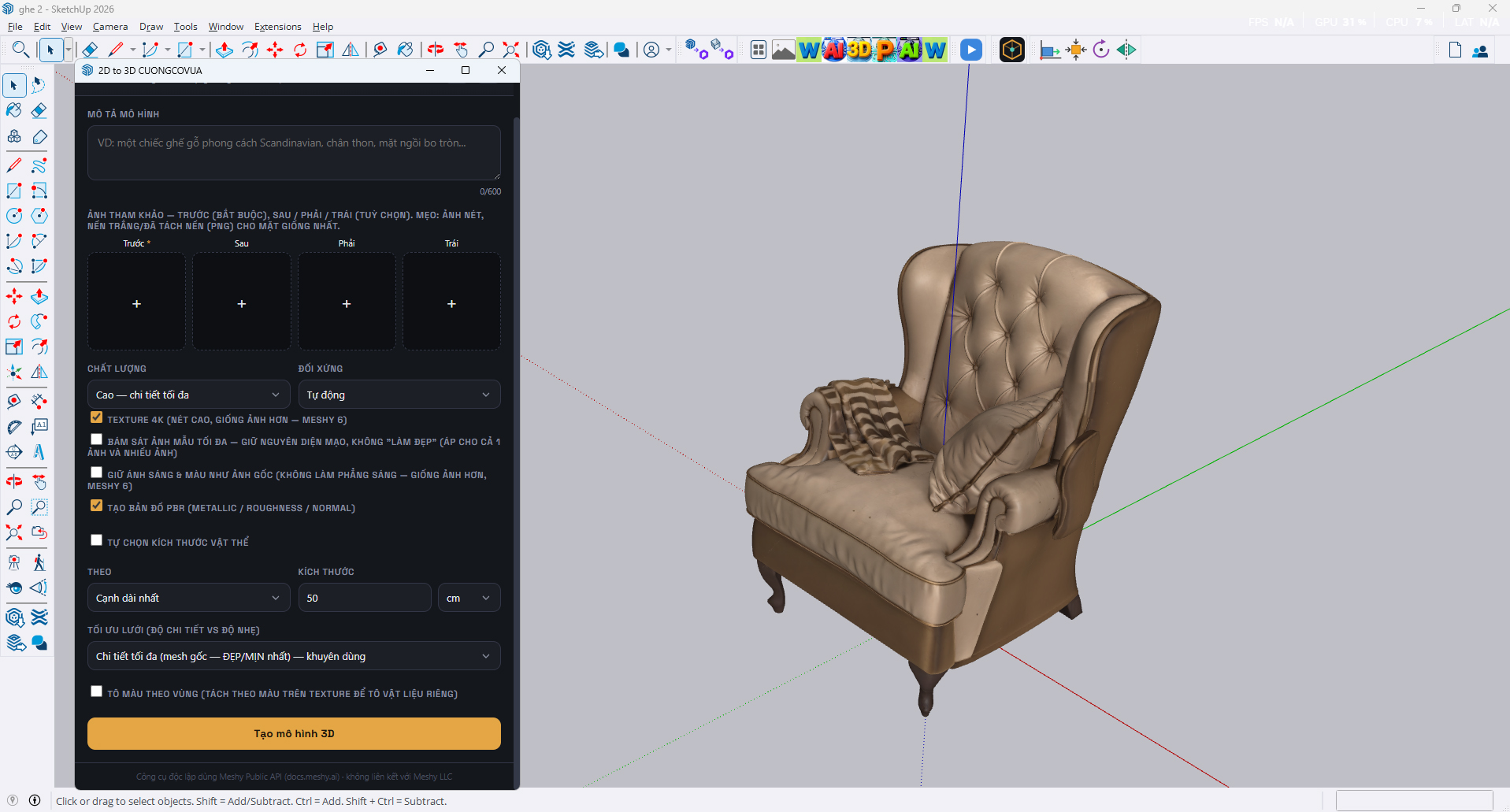Viewport: 1510px width, 812px height.
Task: Enable BÁM SÁT ẢNH MẪU TỐI ĐA checkbox
Action: (x=96, y=439)
